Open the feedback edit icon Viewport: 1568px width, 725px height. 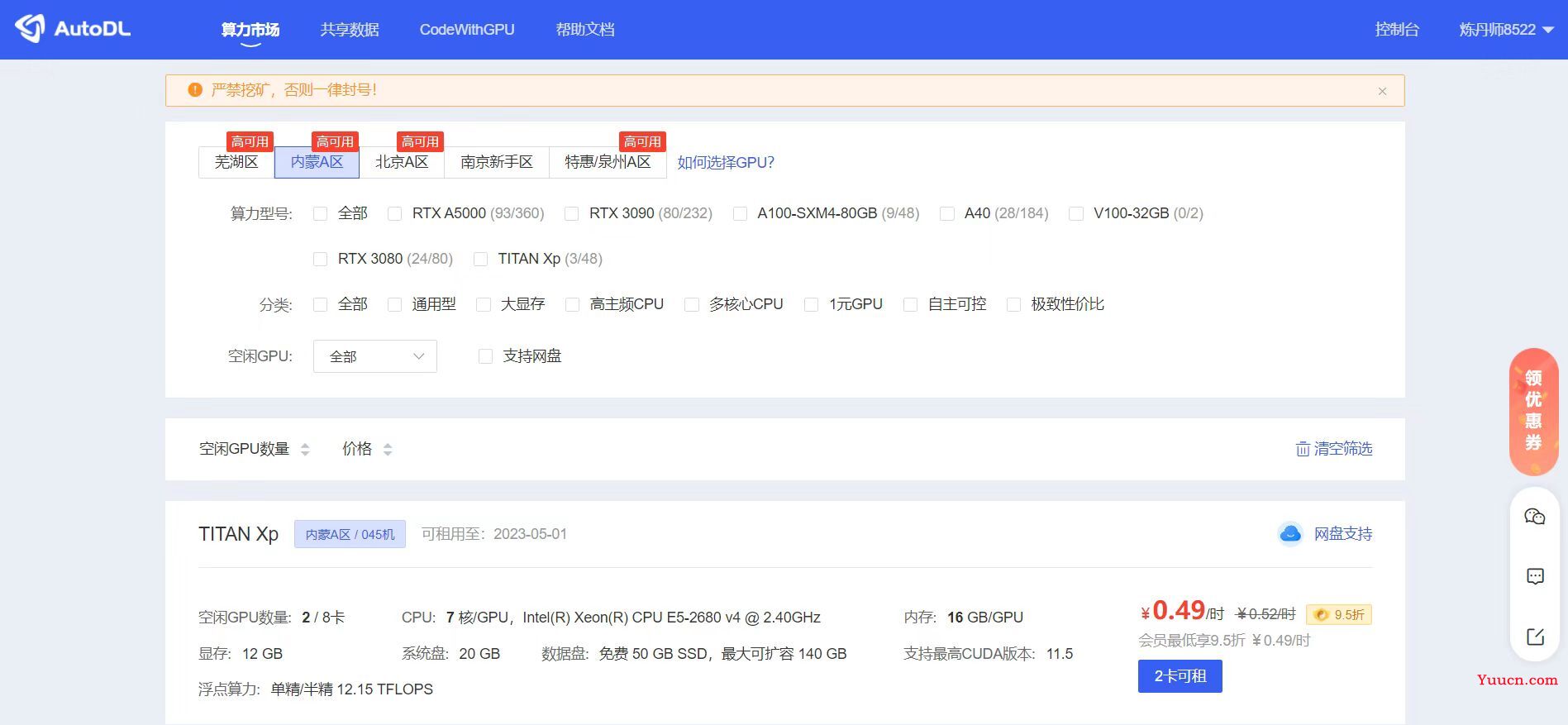[1535, 637]
